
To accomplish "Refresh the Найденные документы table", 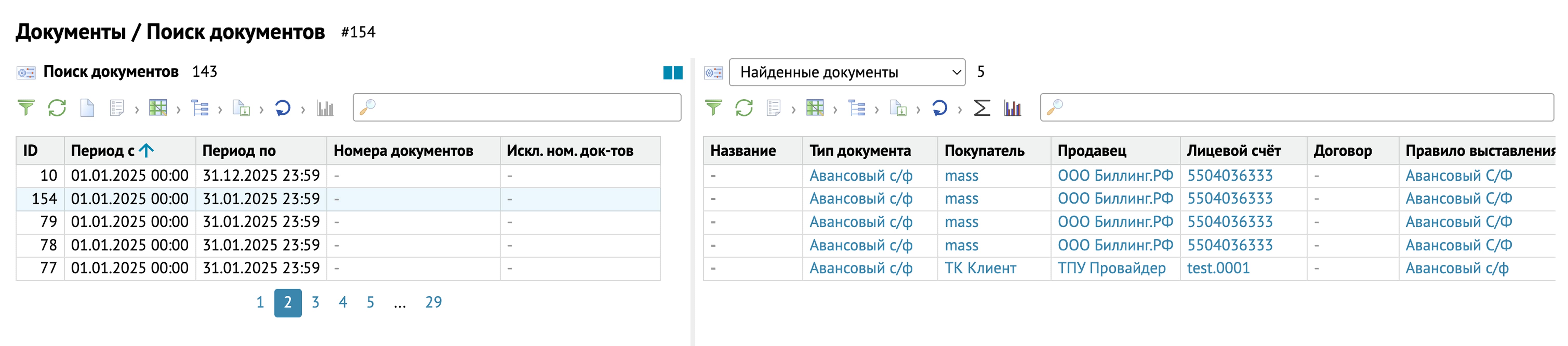I will click(744, 108).
